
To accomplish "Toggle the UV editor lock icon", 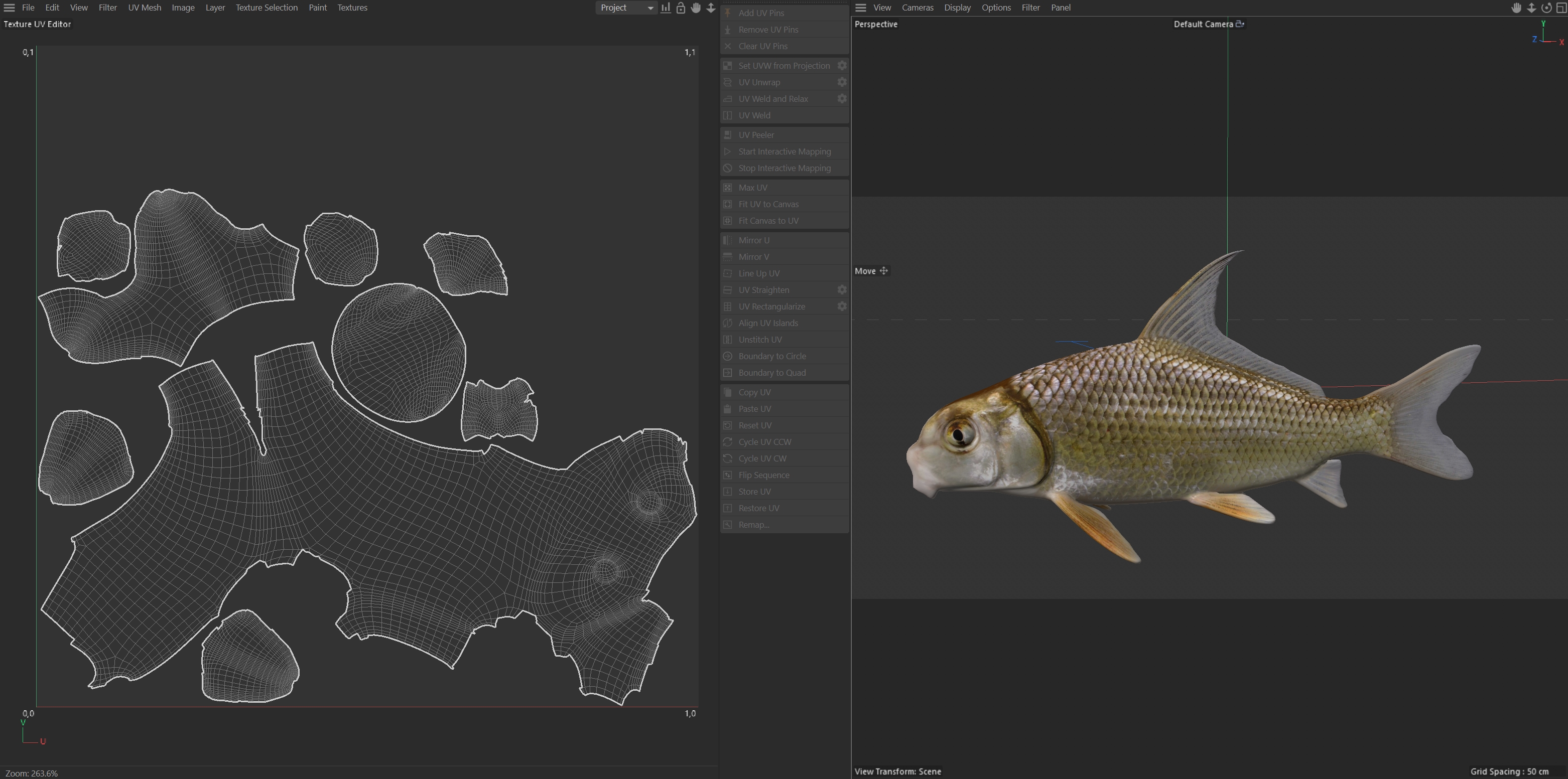I will (x=681, y=8).
